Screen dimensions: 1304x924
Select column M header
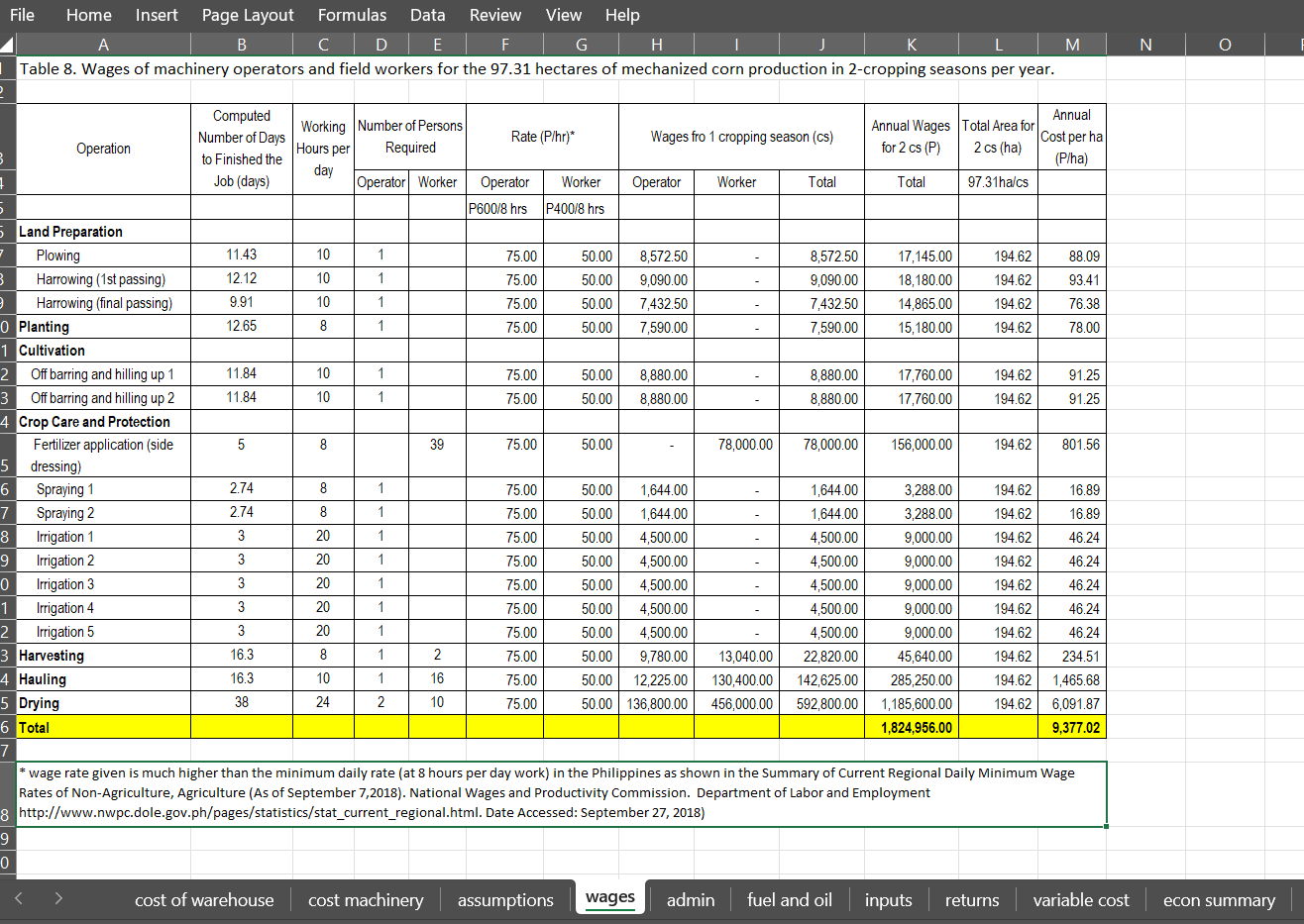[1072, 45]
